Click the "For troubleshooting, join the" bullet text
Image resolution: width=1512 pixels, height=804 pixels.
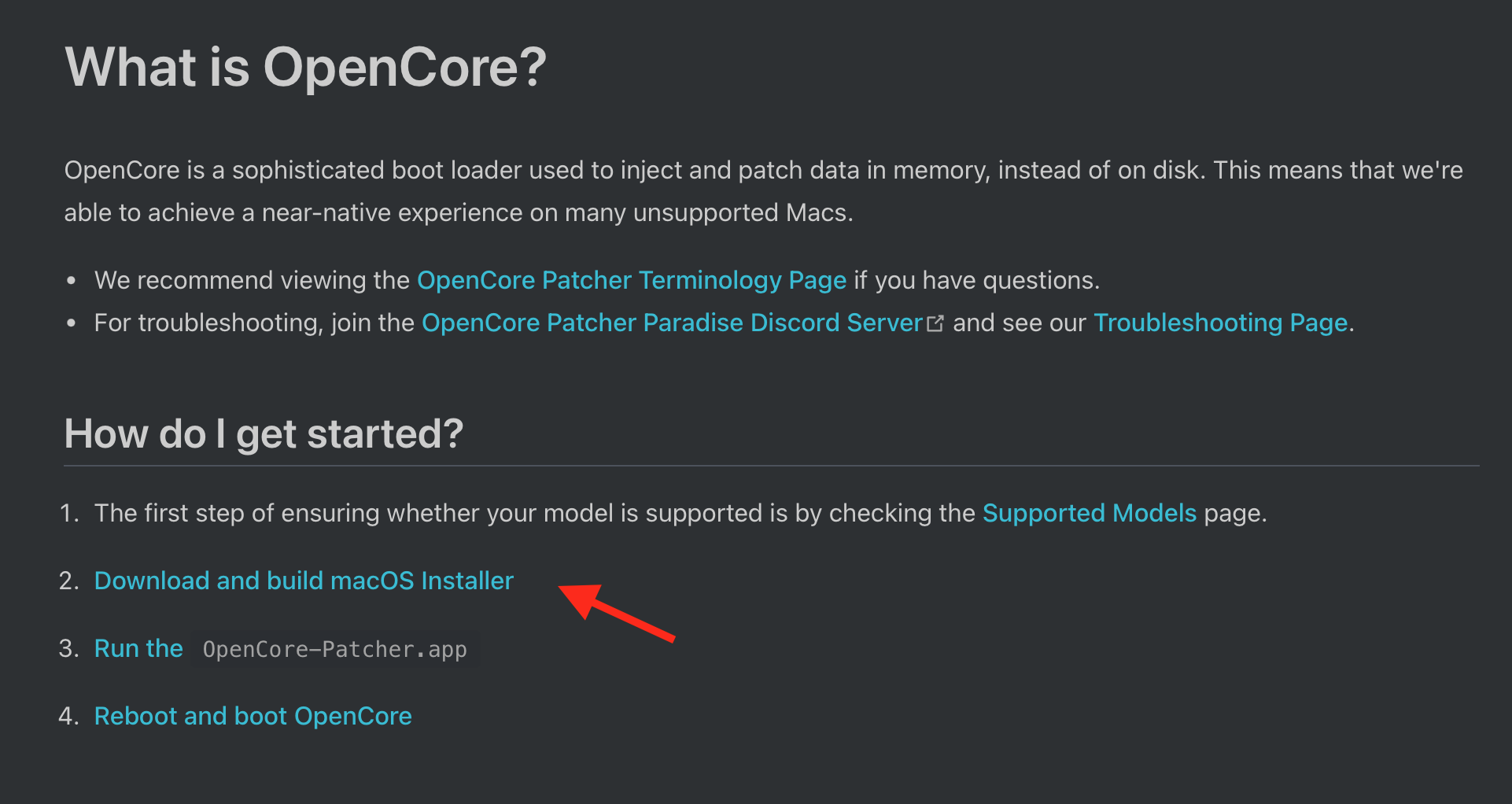(x=254, y=323)
